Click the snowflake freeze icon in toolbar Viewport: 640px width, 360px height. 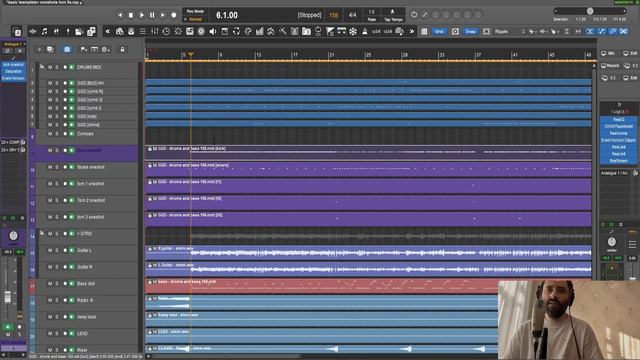click(353, 31)
